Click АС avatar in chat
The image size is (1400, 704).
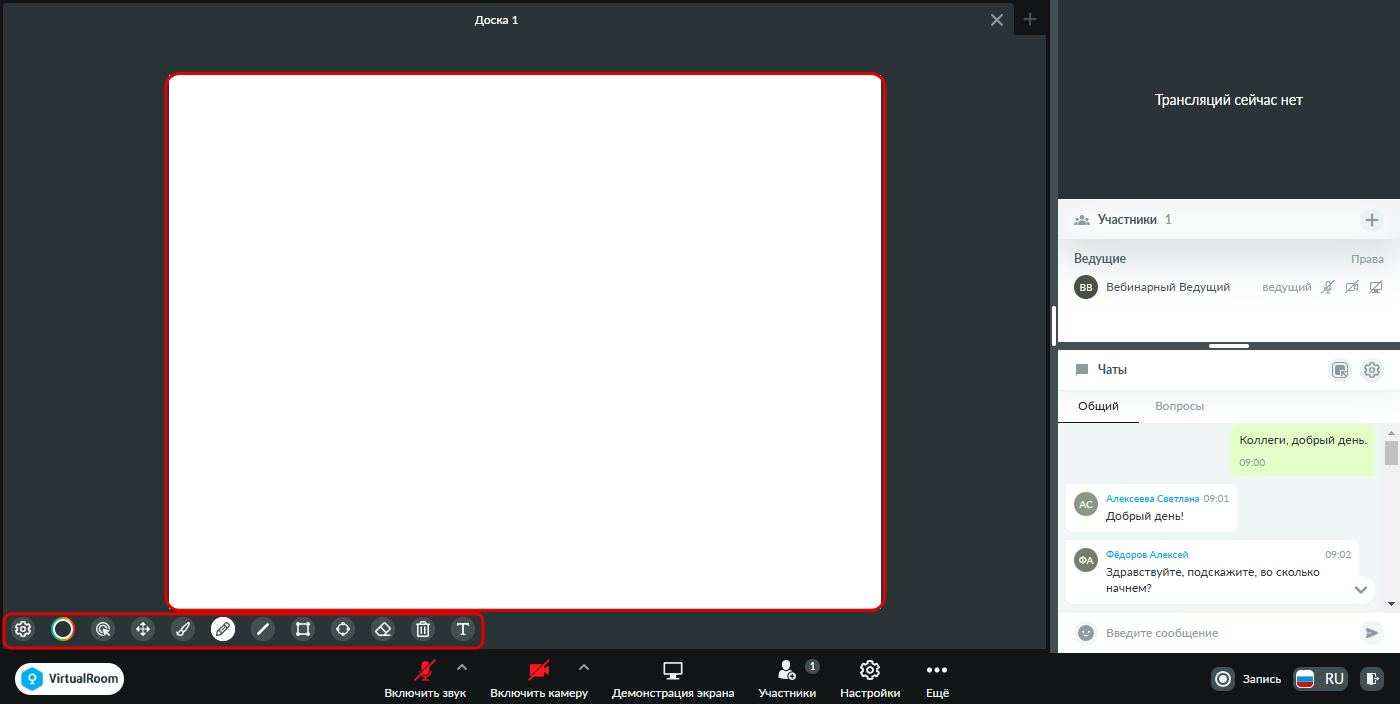[1086, 504]
